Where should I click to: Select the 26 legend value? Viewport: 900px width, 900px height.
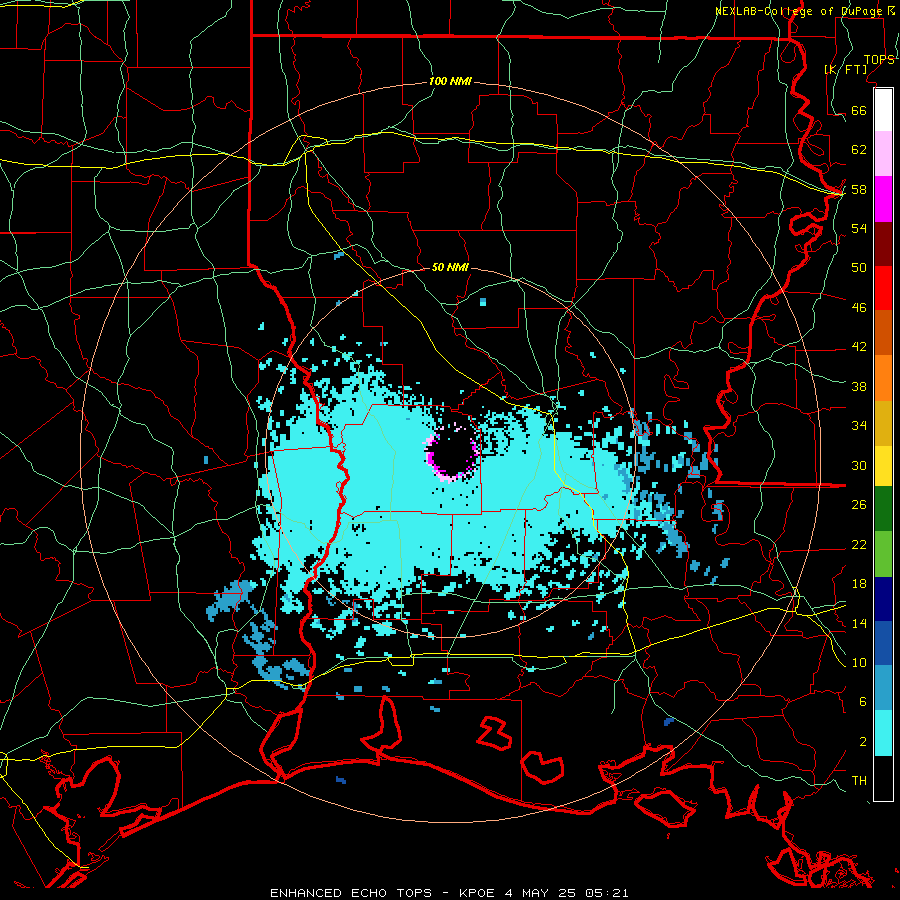tap(859, 505)
